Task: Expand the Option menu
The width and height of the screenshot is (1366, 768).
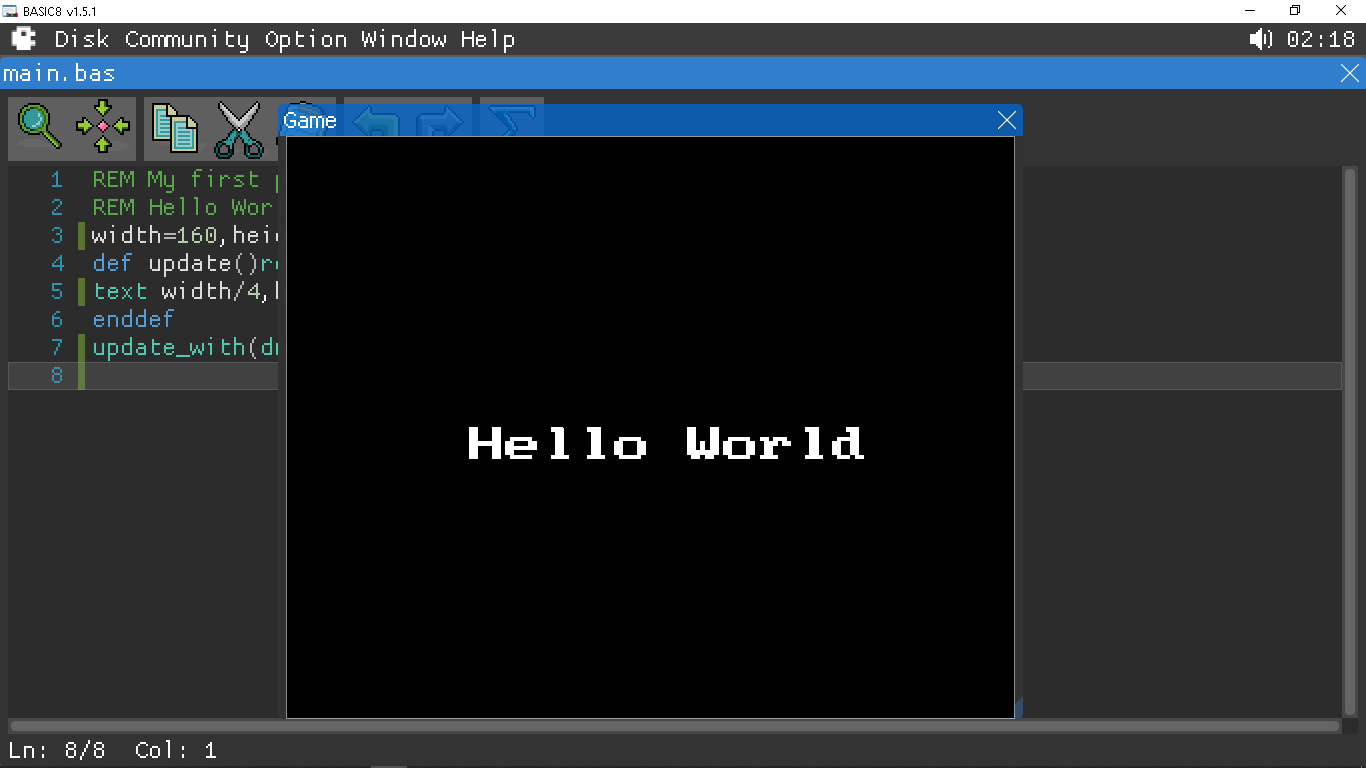Action: (x=305, y=40)
